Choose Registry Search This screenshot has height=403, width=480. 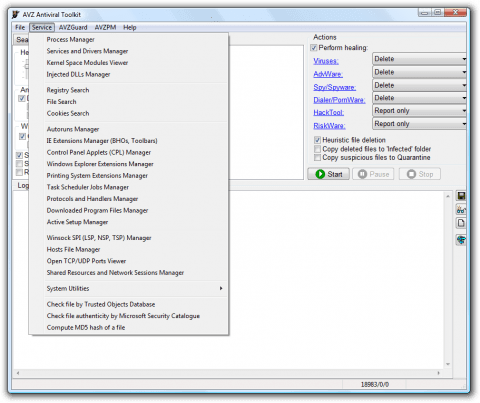pos(129,90)
